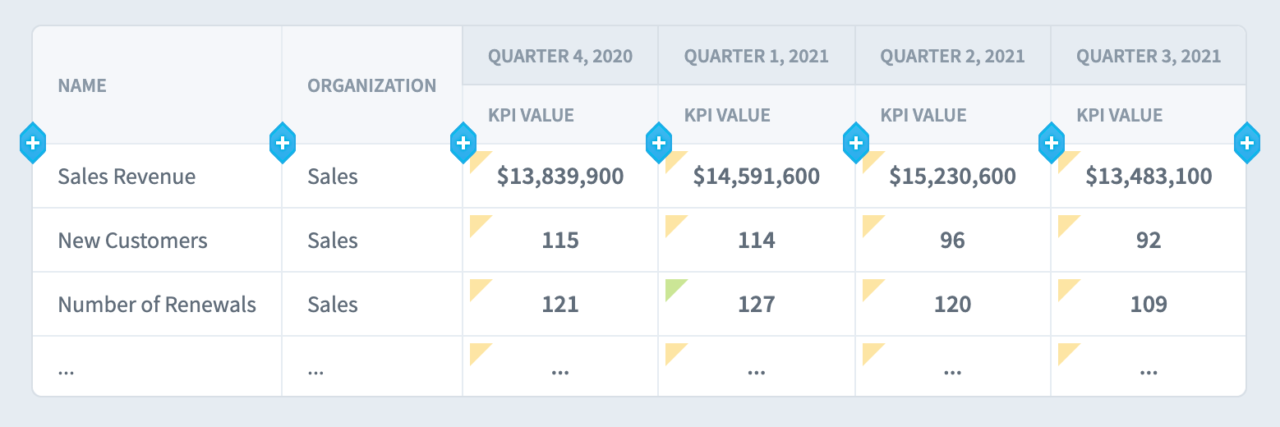The width and height of the screenshot is (1280, 427).
Task: Select the Name column header
Action: tap(82, 86)
